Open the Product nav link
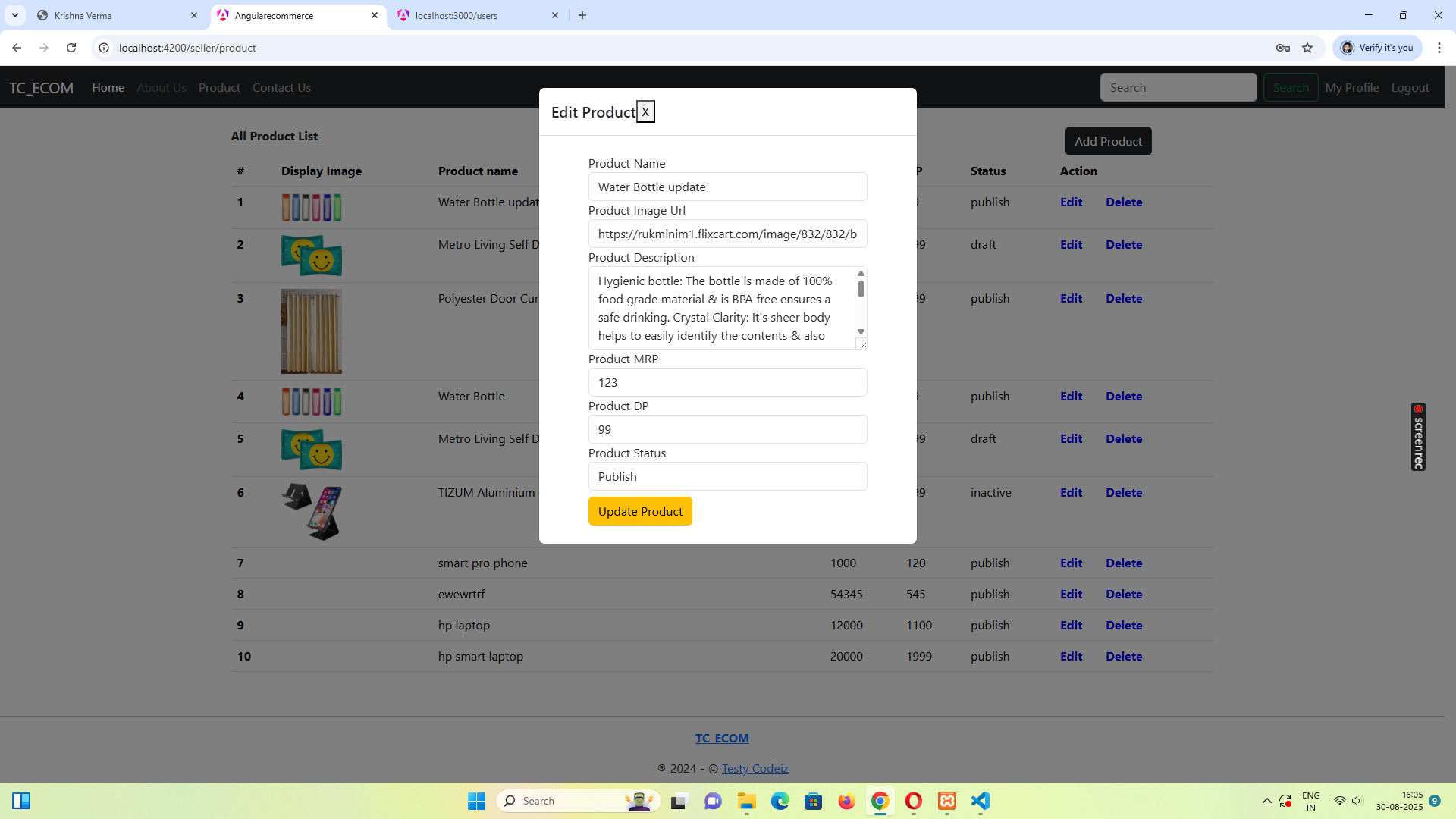 (219, 87)
